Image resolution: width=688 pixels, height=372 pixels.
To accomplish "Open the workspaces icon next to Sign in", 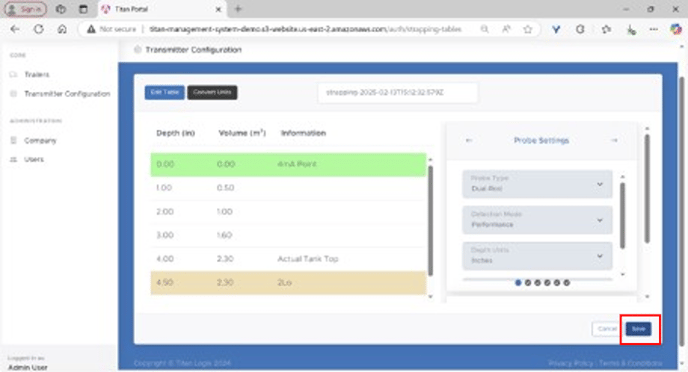I will [x=61, y=9].
